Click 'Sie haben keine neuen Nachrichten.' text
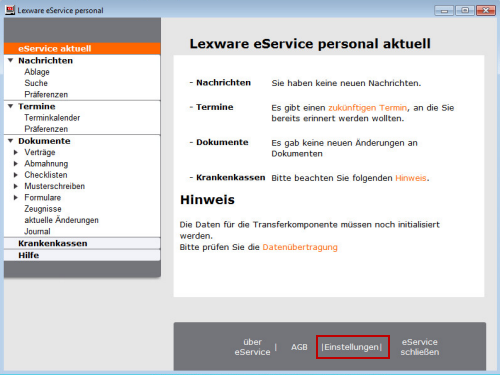 346,83
